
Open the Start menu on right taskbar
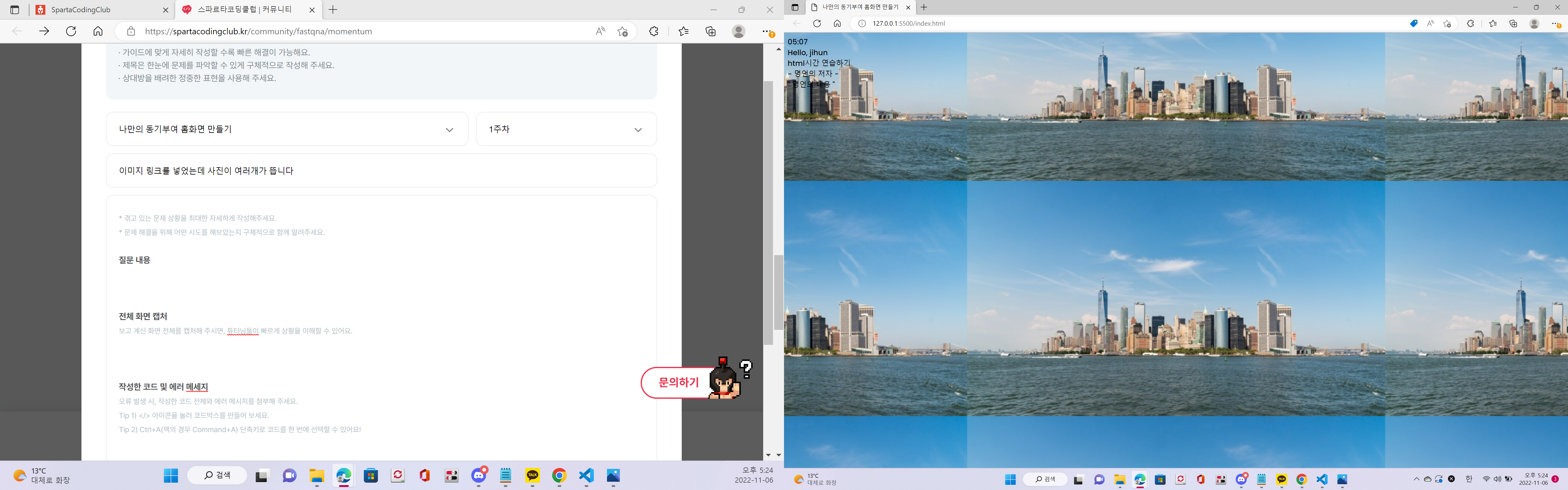(x=1010, y=480)
